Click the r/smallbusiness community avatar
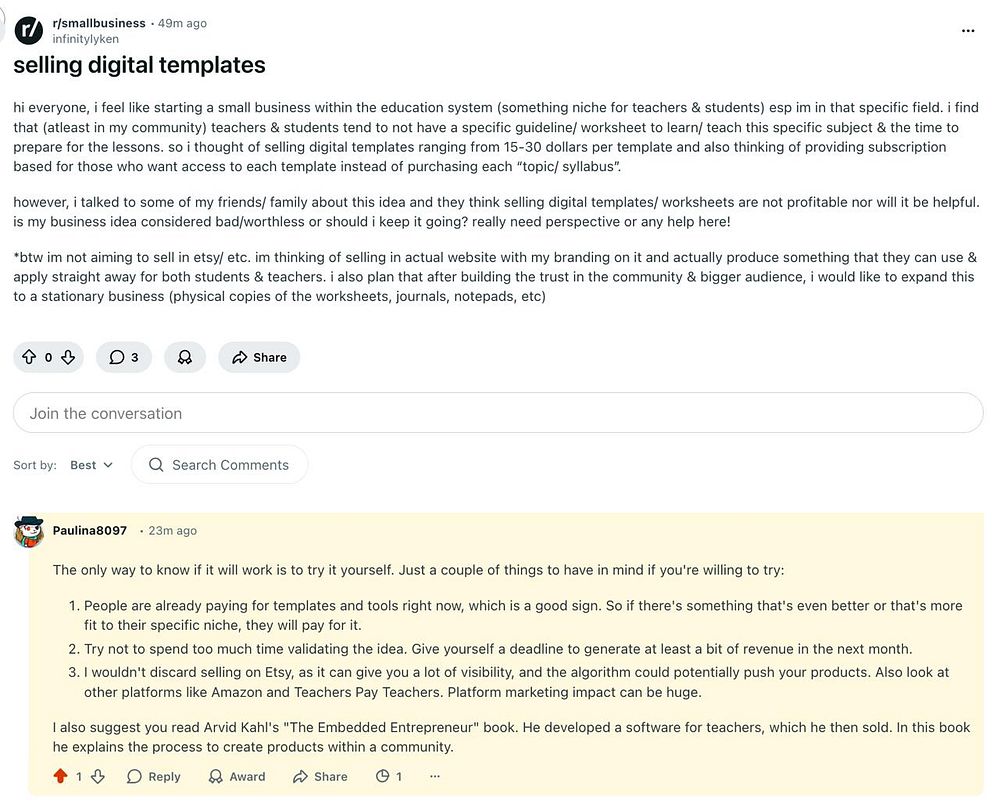The width and height of the screenshot is (1000, 801). 29,30
